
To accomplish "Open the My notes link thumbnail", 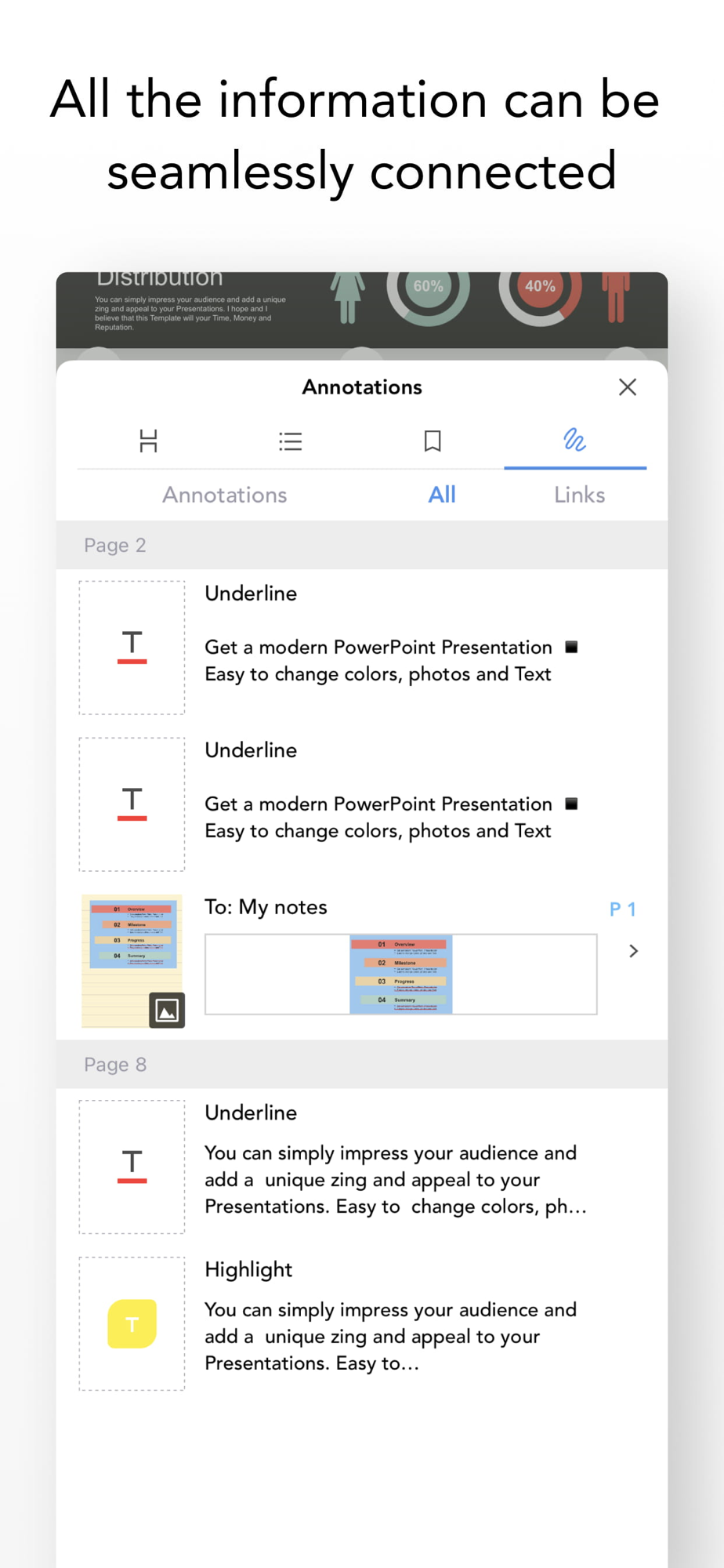I will [132, 961].
